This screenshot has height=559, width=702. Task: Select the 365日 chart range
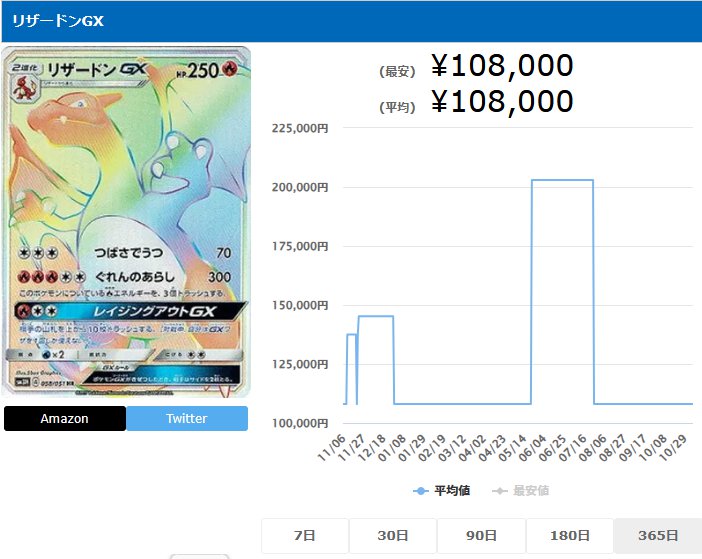coord(658,535)
